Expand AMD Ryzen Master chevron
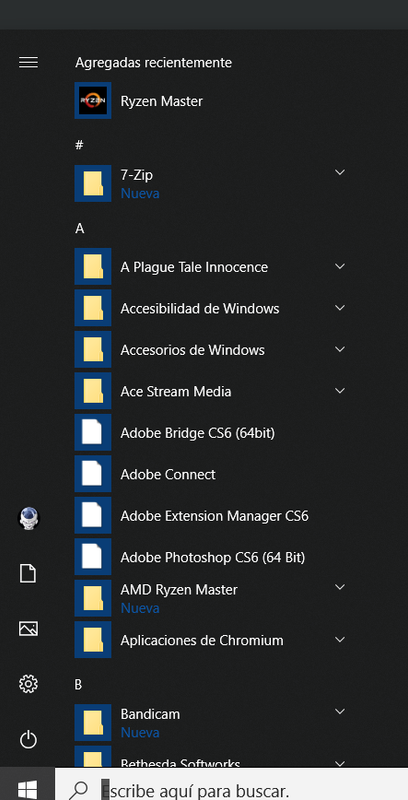 tap(340, 587)
